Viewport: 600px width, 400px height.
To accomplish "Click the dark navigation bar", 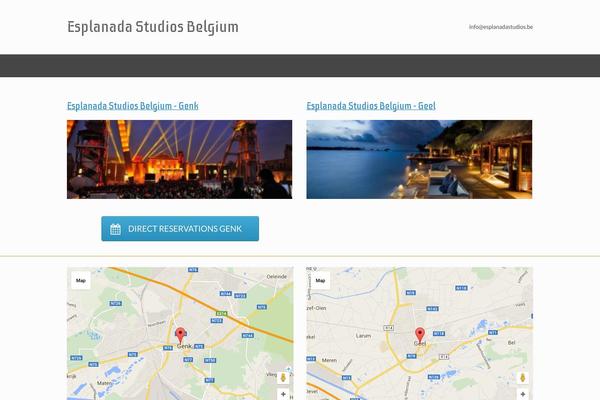I will pos(300,65).
